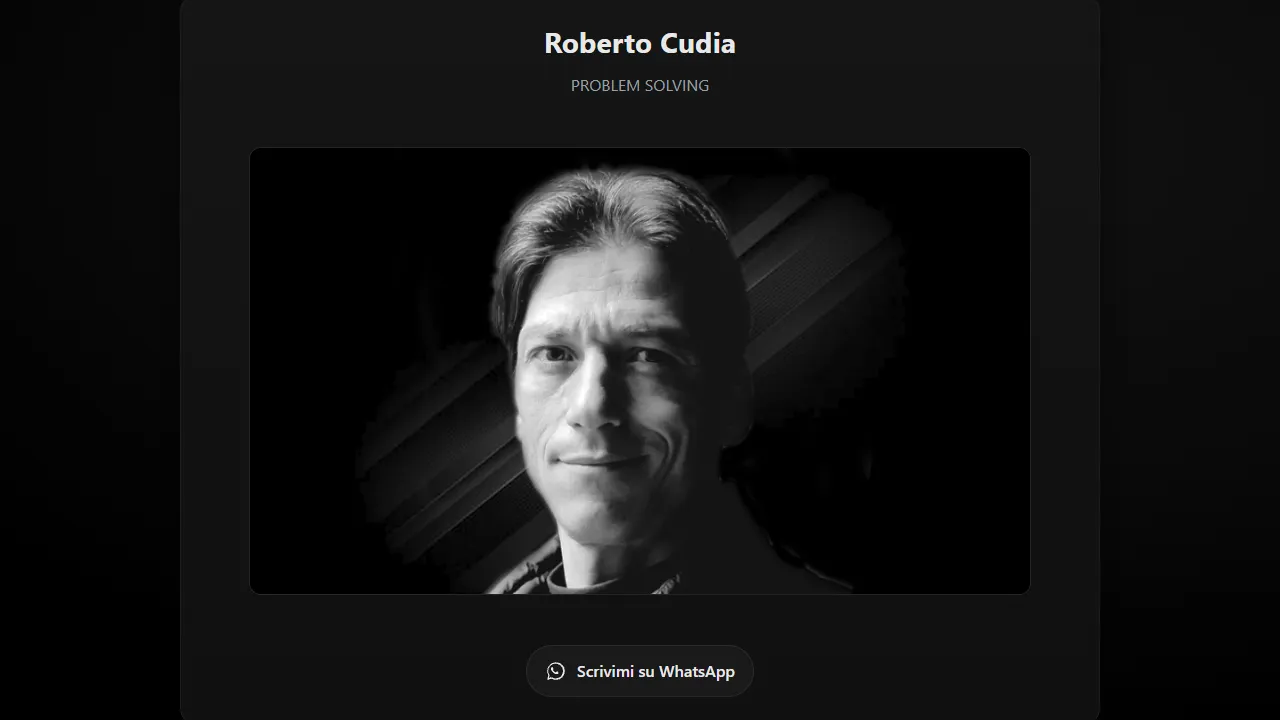Open the Scrivimi su WhatsApp button

click(640, 671)
